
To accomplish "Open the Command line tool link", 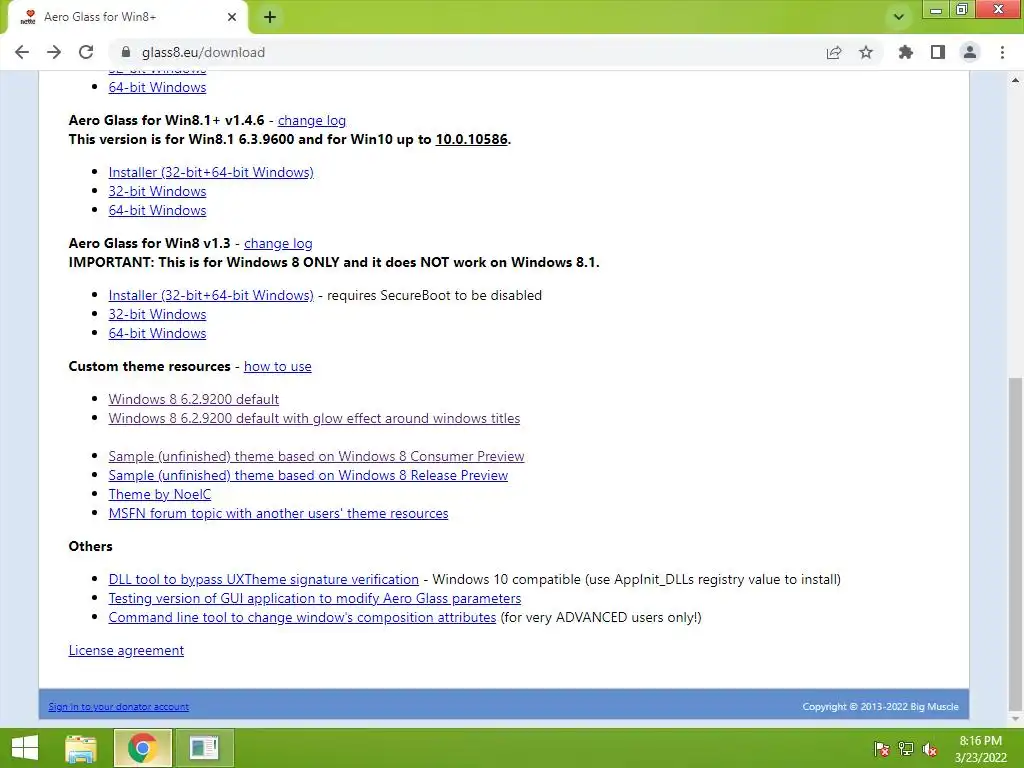I will 302,617.
